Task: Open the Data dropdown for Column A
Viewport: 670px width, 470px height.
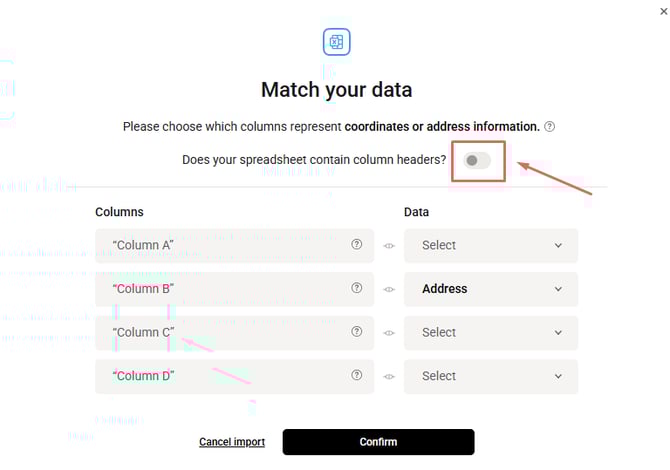Action: coord(491,245)
